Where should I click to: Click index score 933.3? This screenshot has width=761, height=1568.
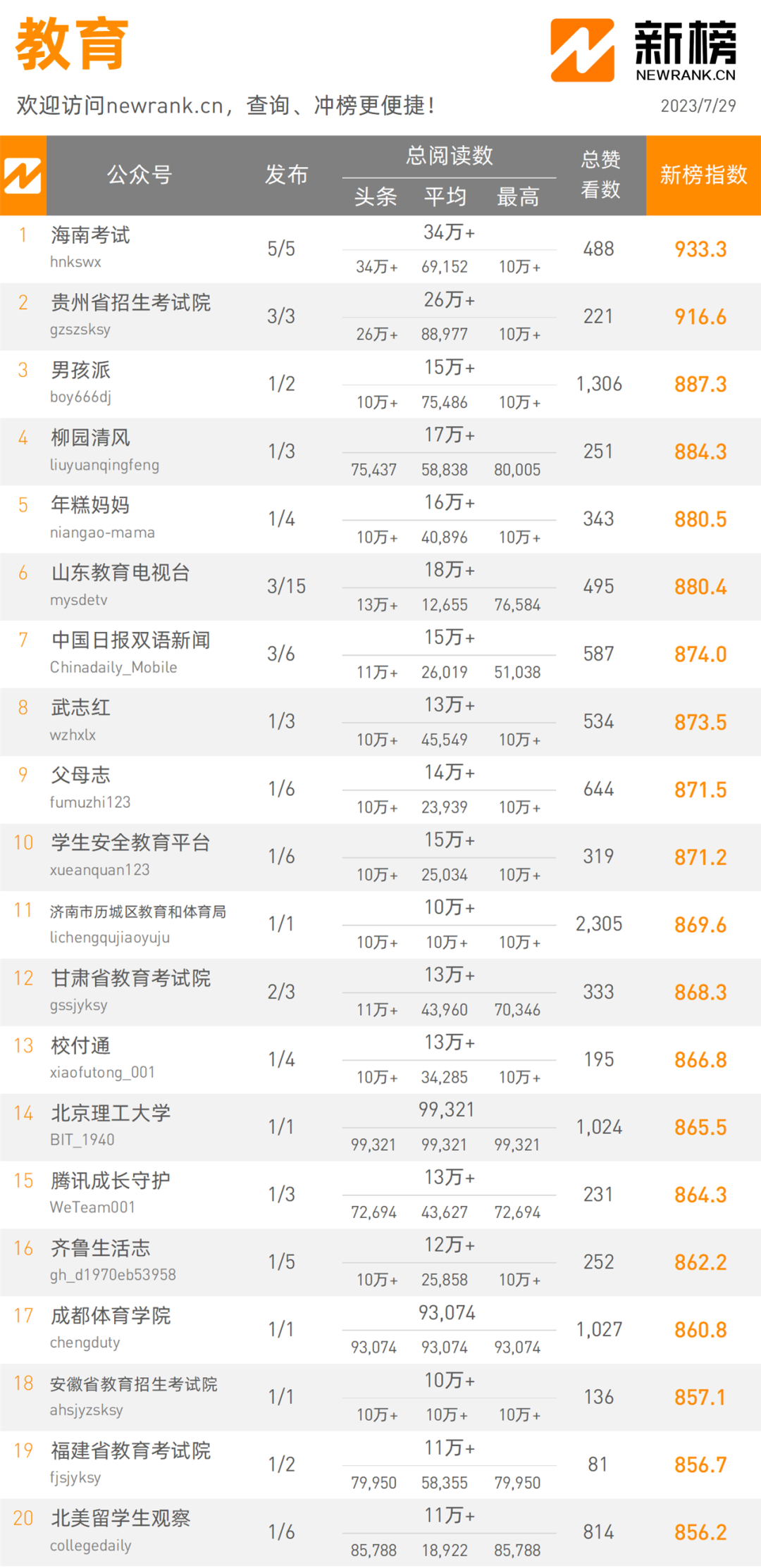700,249
